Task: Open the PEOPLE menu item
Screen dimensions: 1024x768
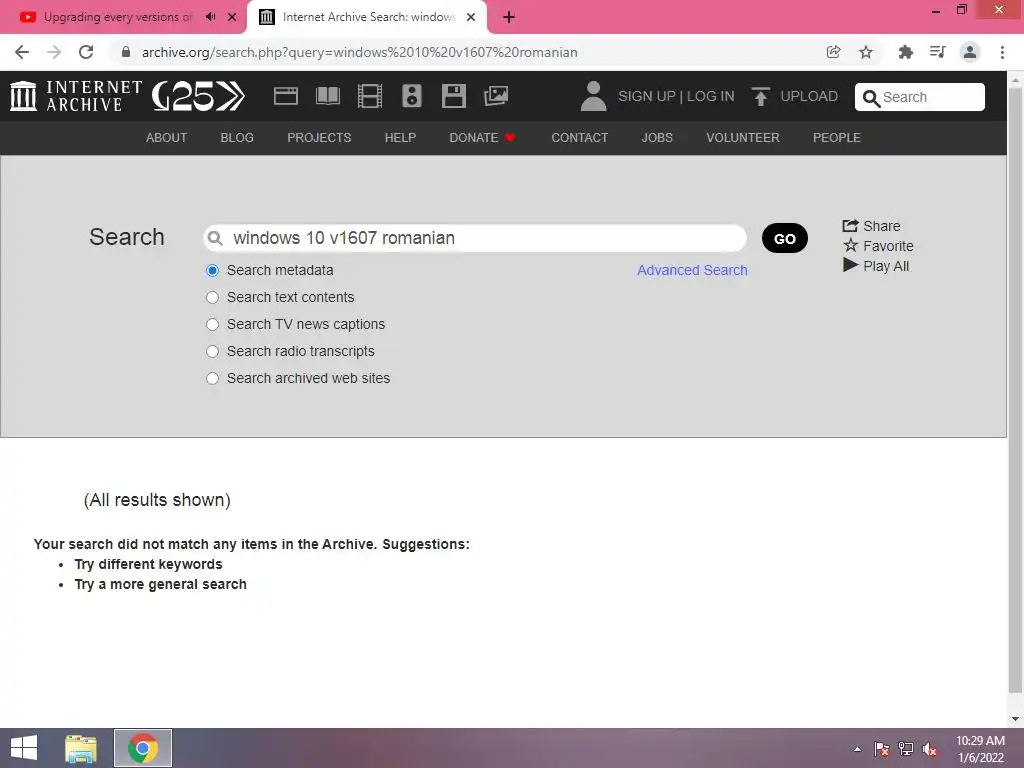Action: tap(837, 138)
